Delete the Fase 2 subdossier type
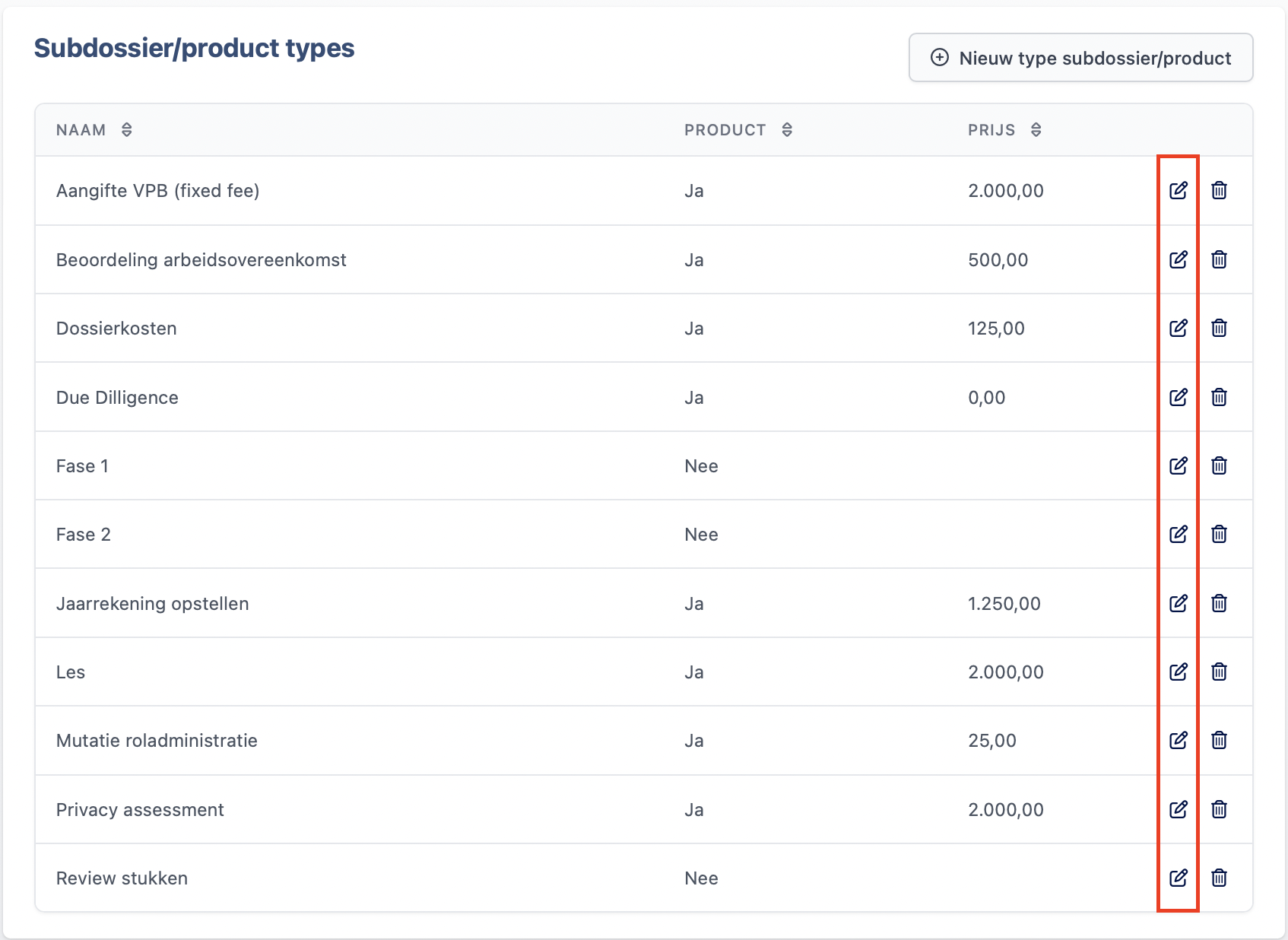The image size is (1288, 940). click(x=1219, y=534)
